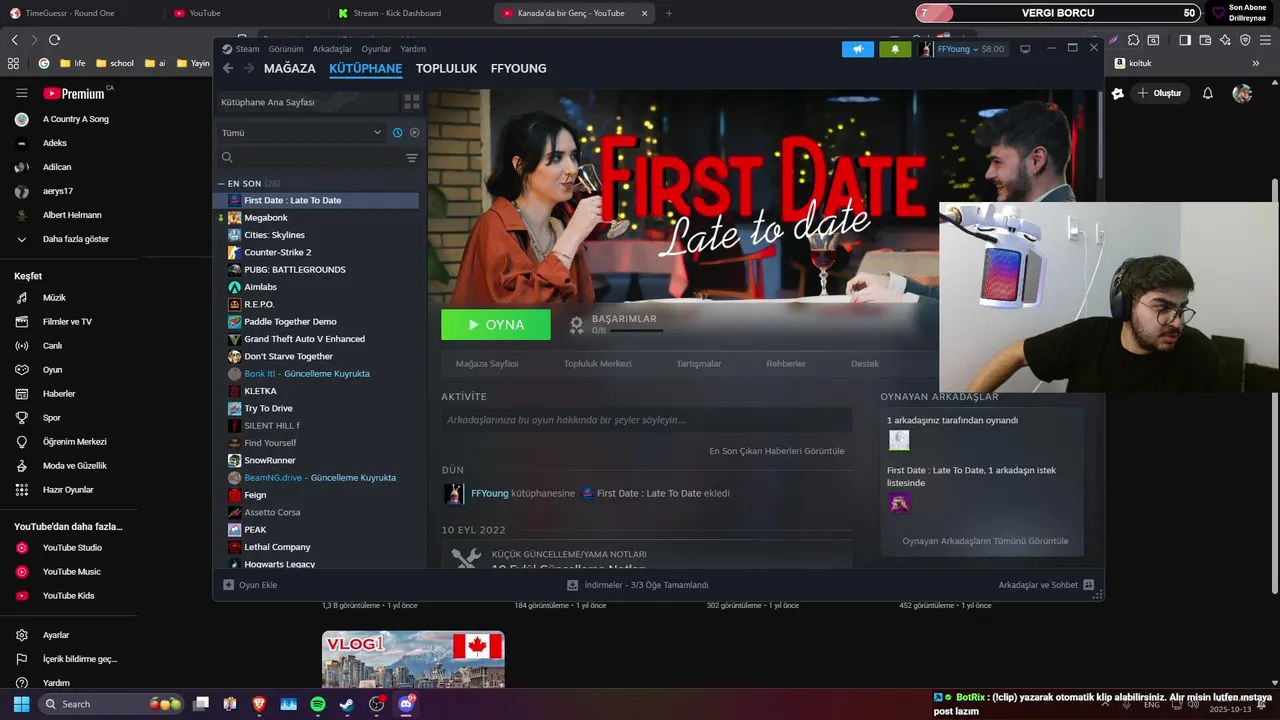This screenshot has width=1280, height=720.
Task: Open Brave browser taskbar icon
Action: pos(259,704)
